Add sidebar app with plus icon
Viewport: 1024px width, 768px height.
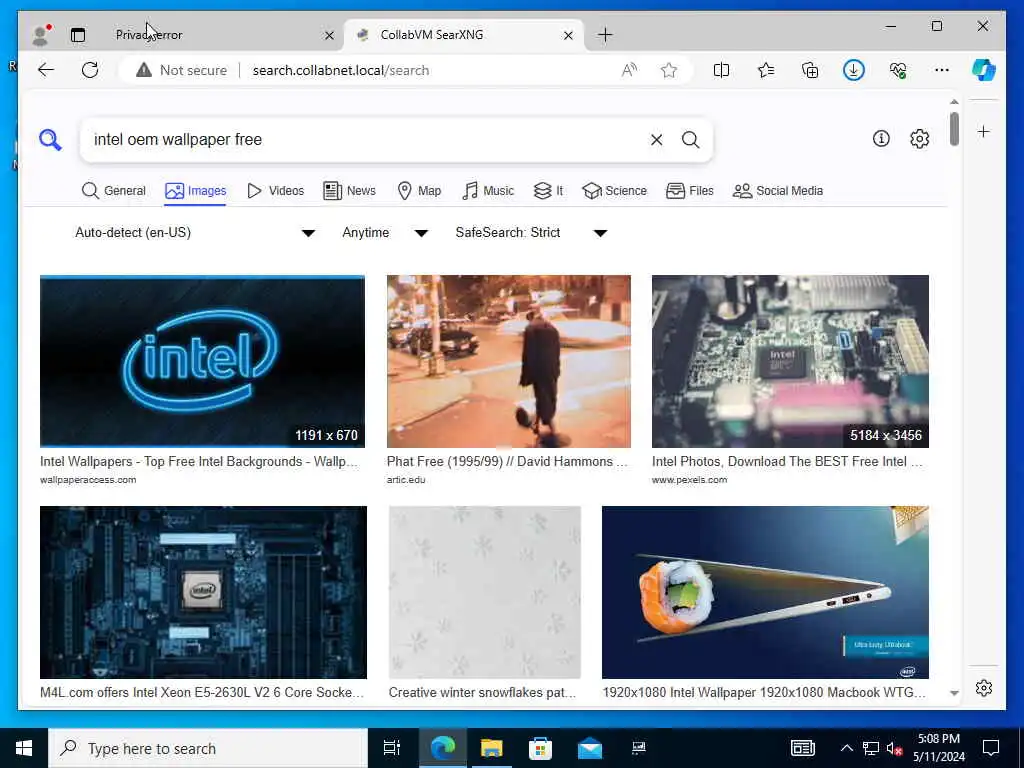(984, 132)
